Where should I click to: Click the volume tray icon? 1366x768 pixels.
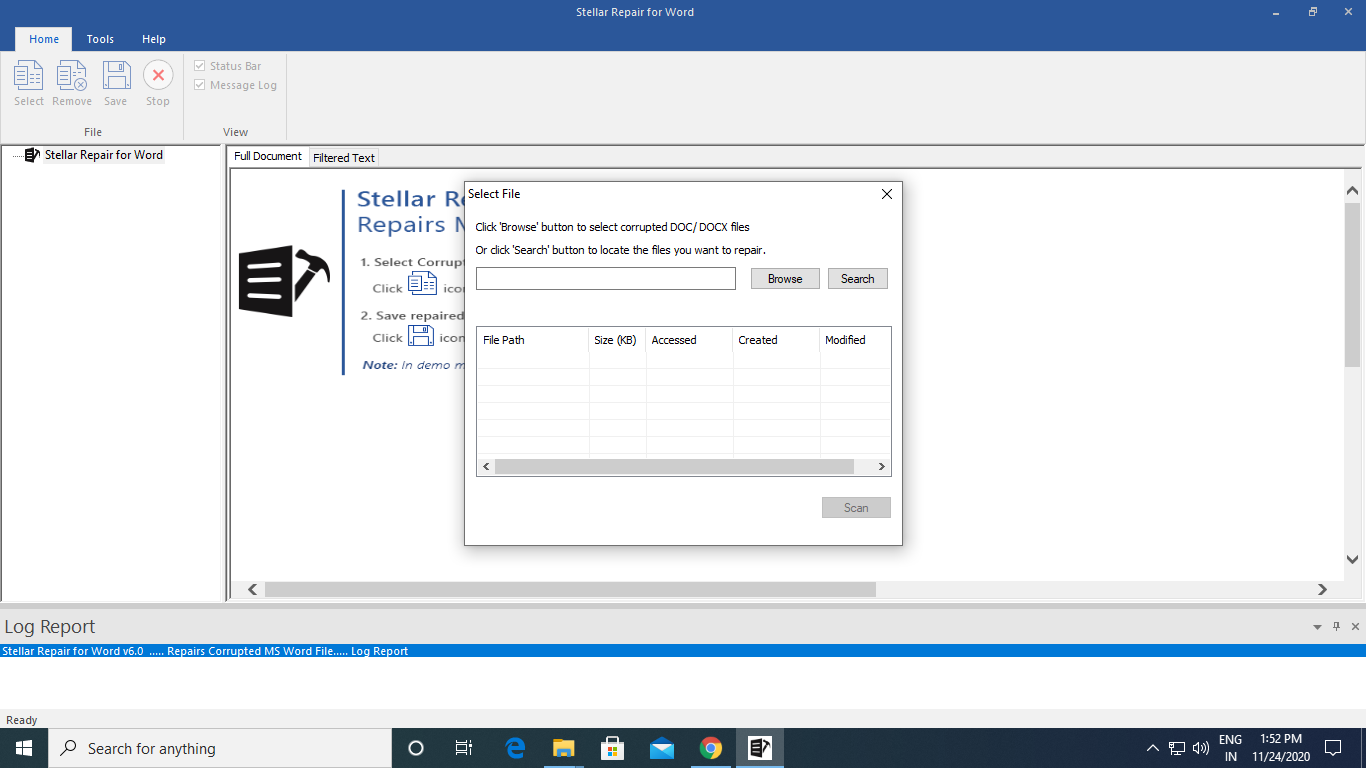click(1201, 748)
